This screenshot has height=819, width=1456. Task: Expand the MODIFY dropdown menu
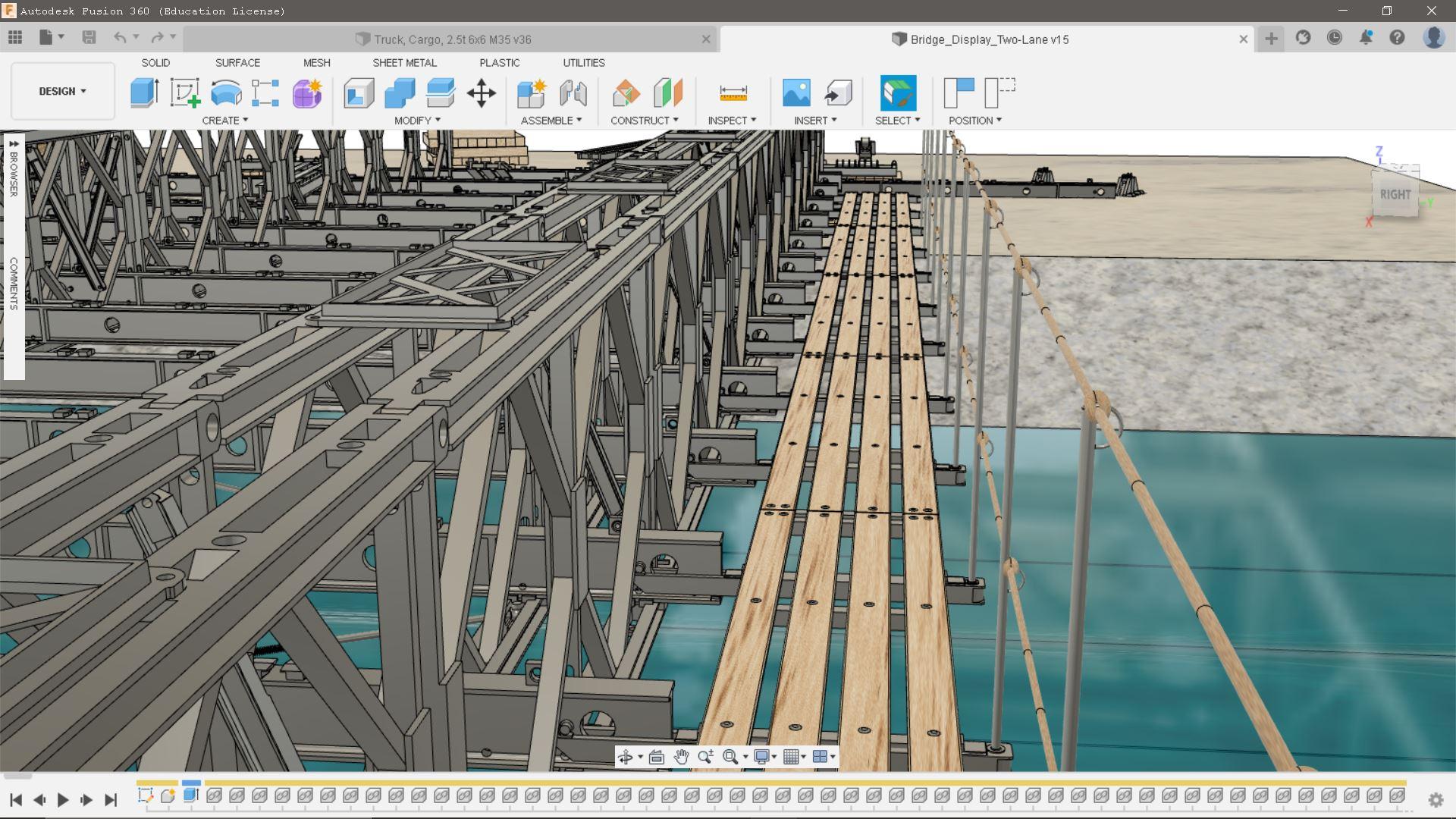416,121
